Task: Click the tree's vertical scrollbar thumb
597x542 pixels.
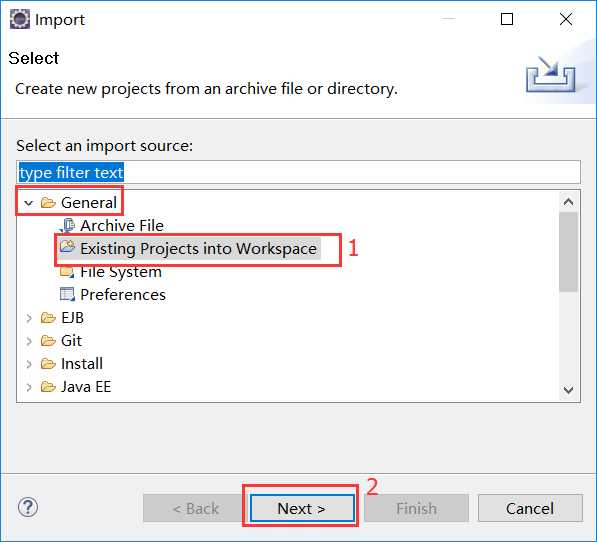Action: tap(568, 252)
